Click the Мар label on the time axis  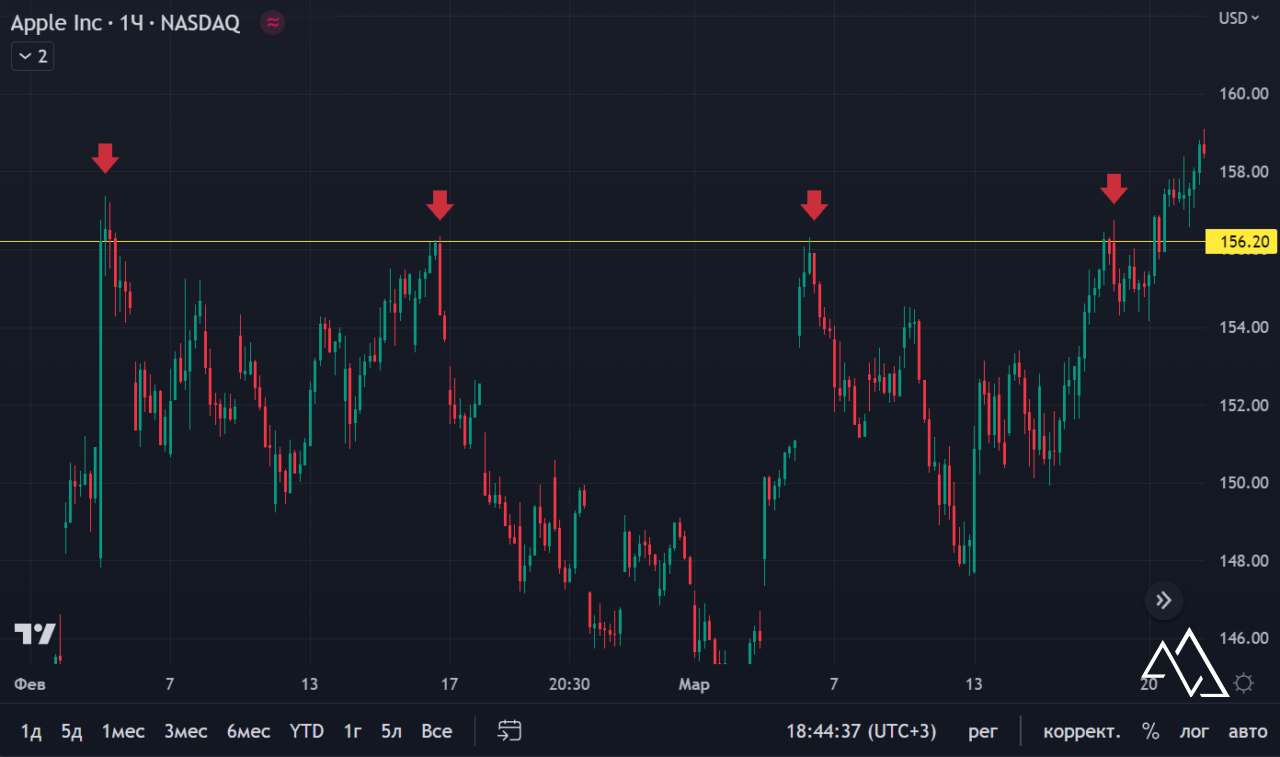click(x=694, y=684)
